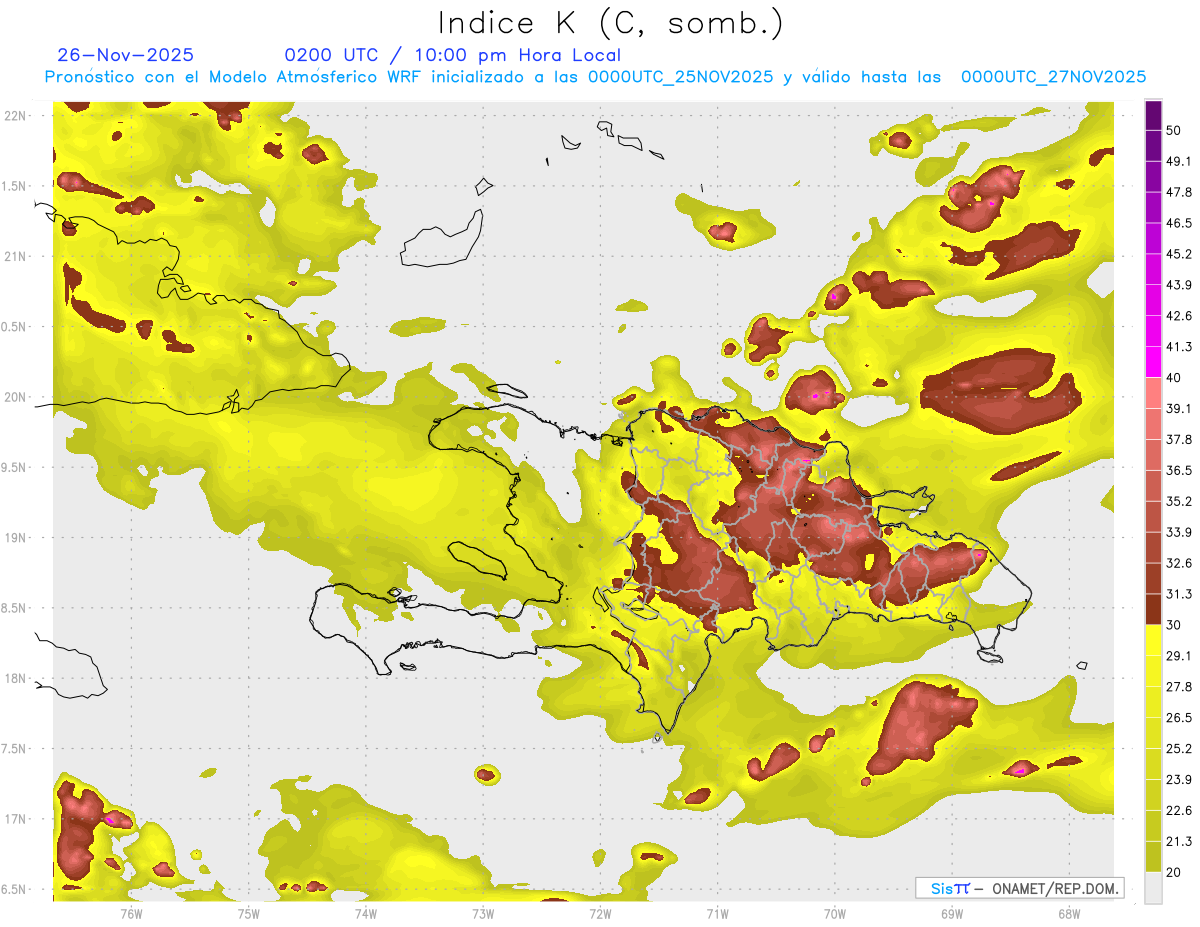Click the colorbar value 30

[x=1175, y=625]
